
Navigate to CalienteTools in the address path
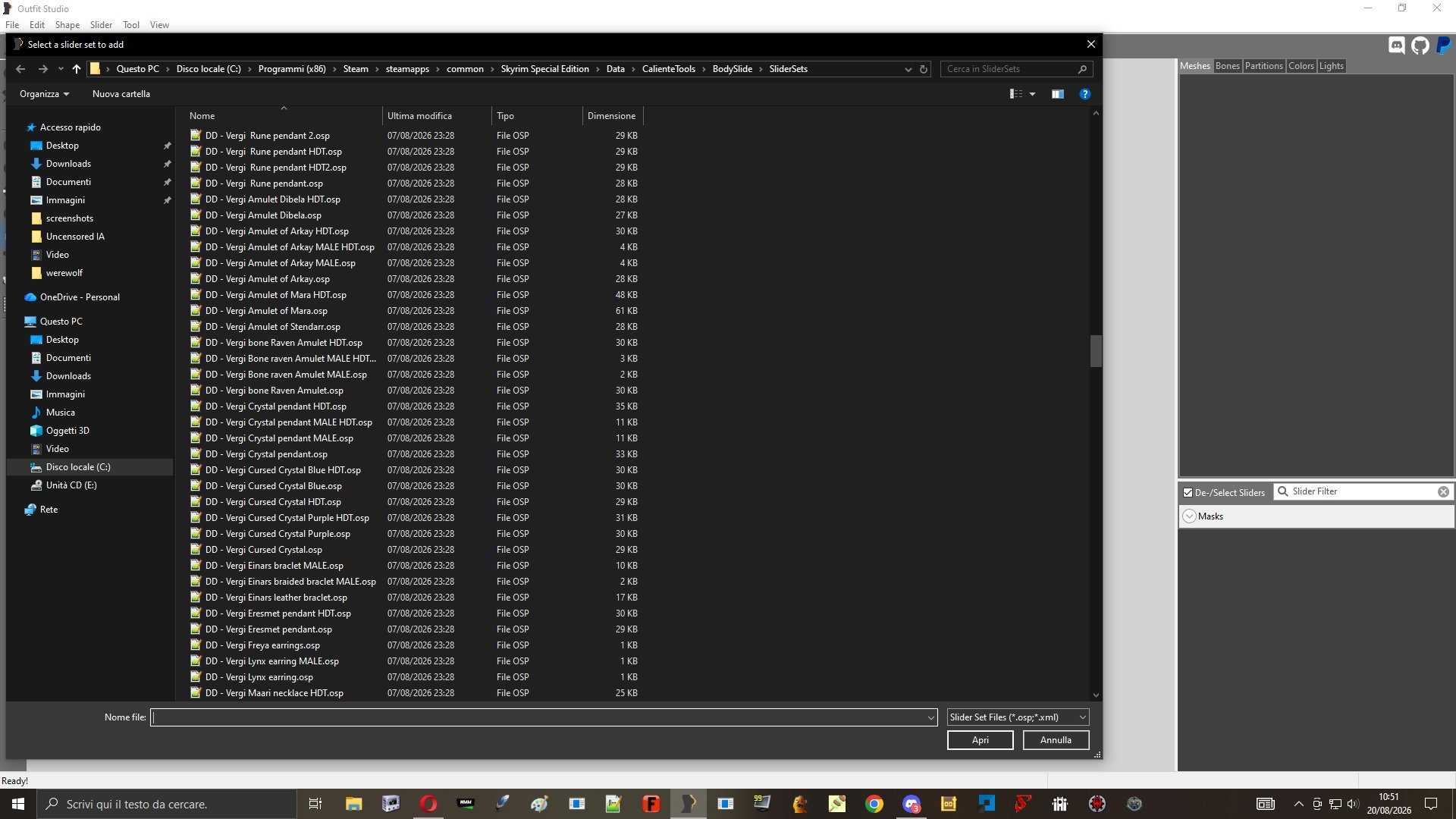tap(668, 69)
